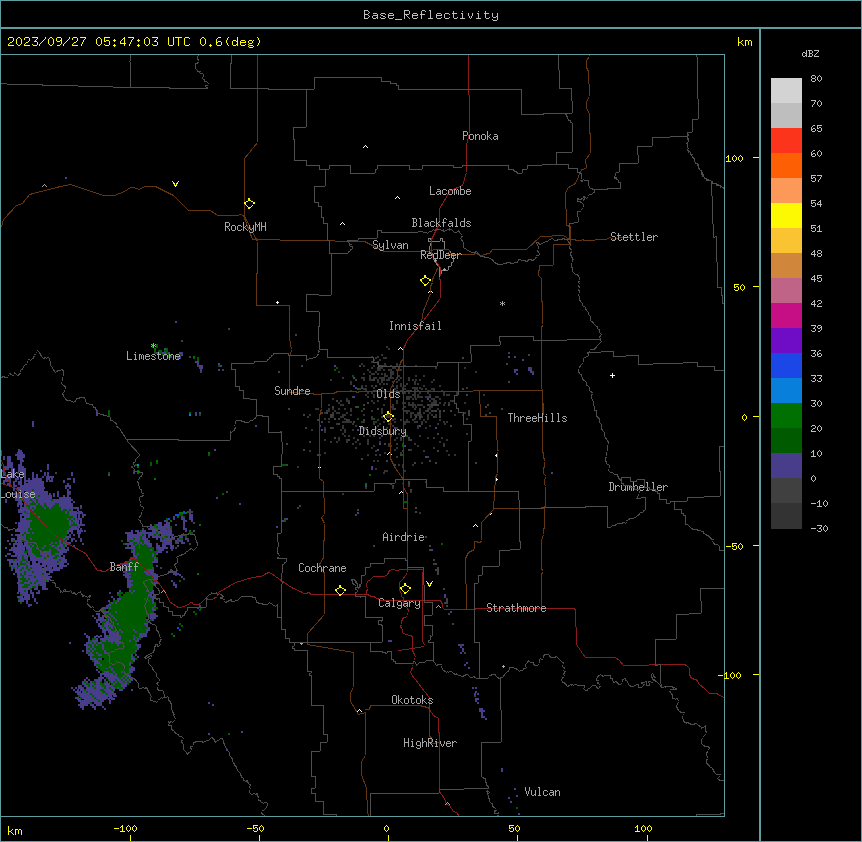Viewport: 862px width, 842px height.
Task: Click the timestamp 2023/09/27 05:47:03 UTC
Action: (99, 42)
